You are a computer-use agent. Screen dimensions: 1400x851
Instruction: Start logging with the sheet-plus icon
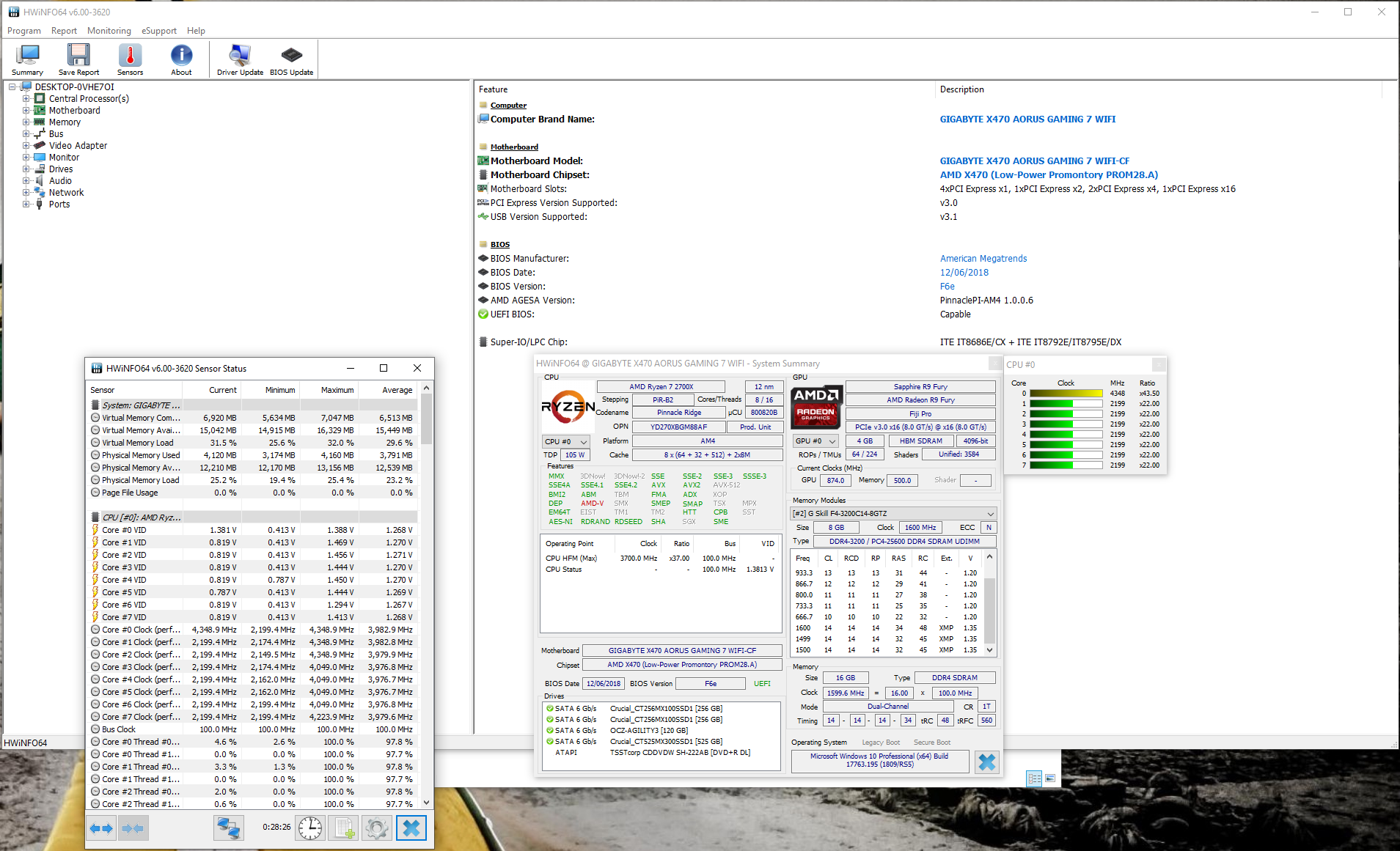(x=344, y=828)
